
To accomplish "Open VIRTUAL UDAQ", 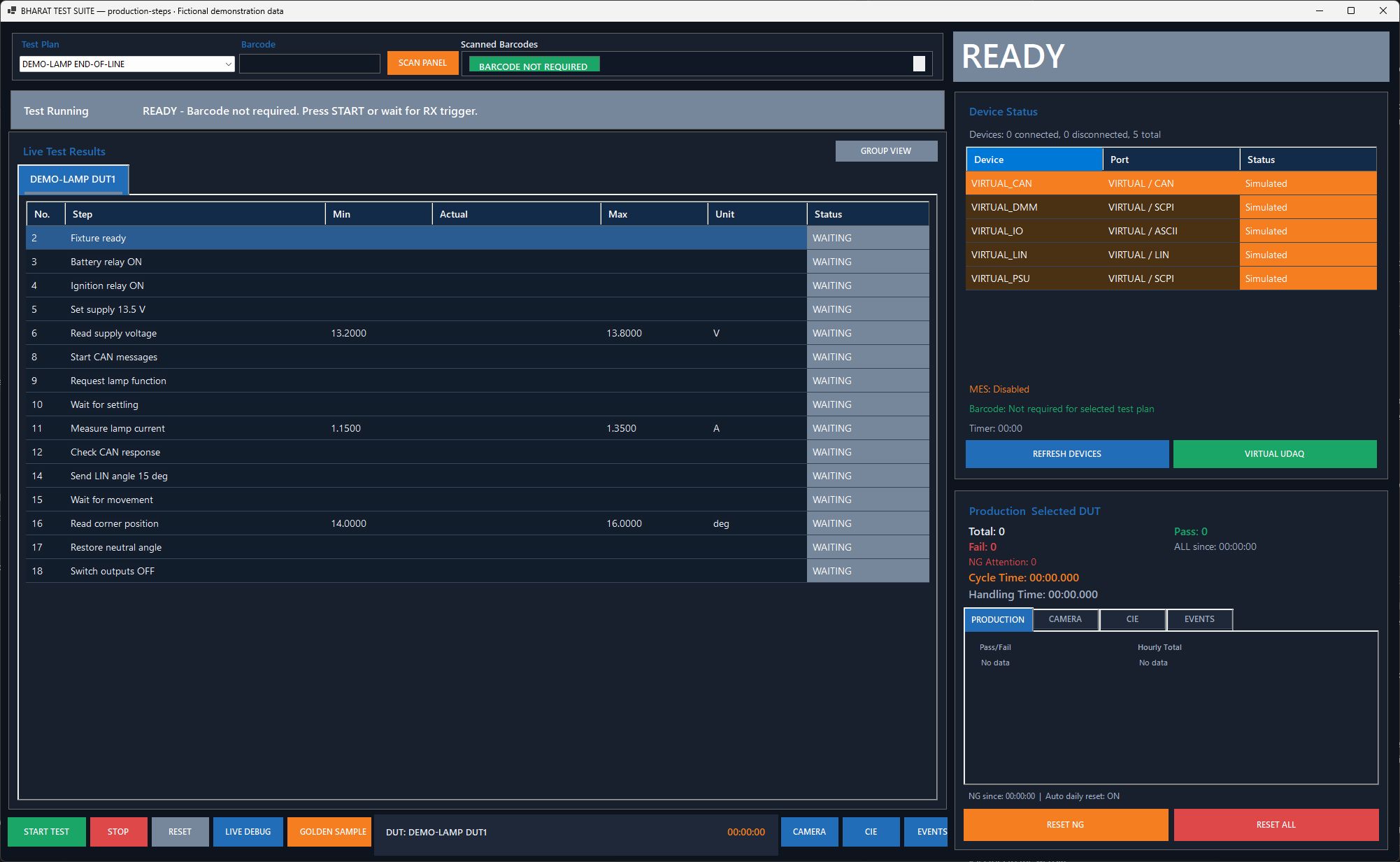I will point(1275,454).
